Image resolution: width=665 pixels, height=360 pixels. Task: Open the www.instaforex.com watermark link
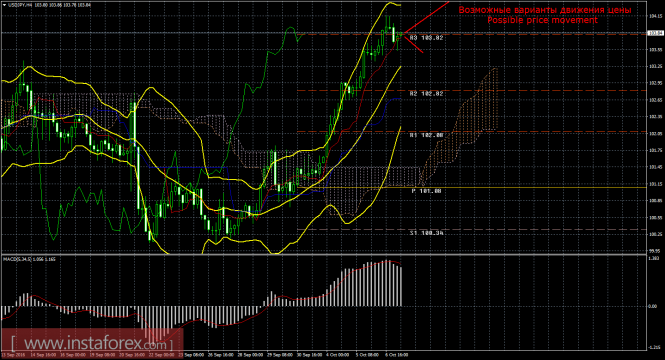click(x=92, y=343)
